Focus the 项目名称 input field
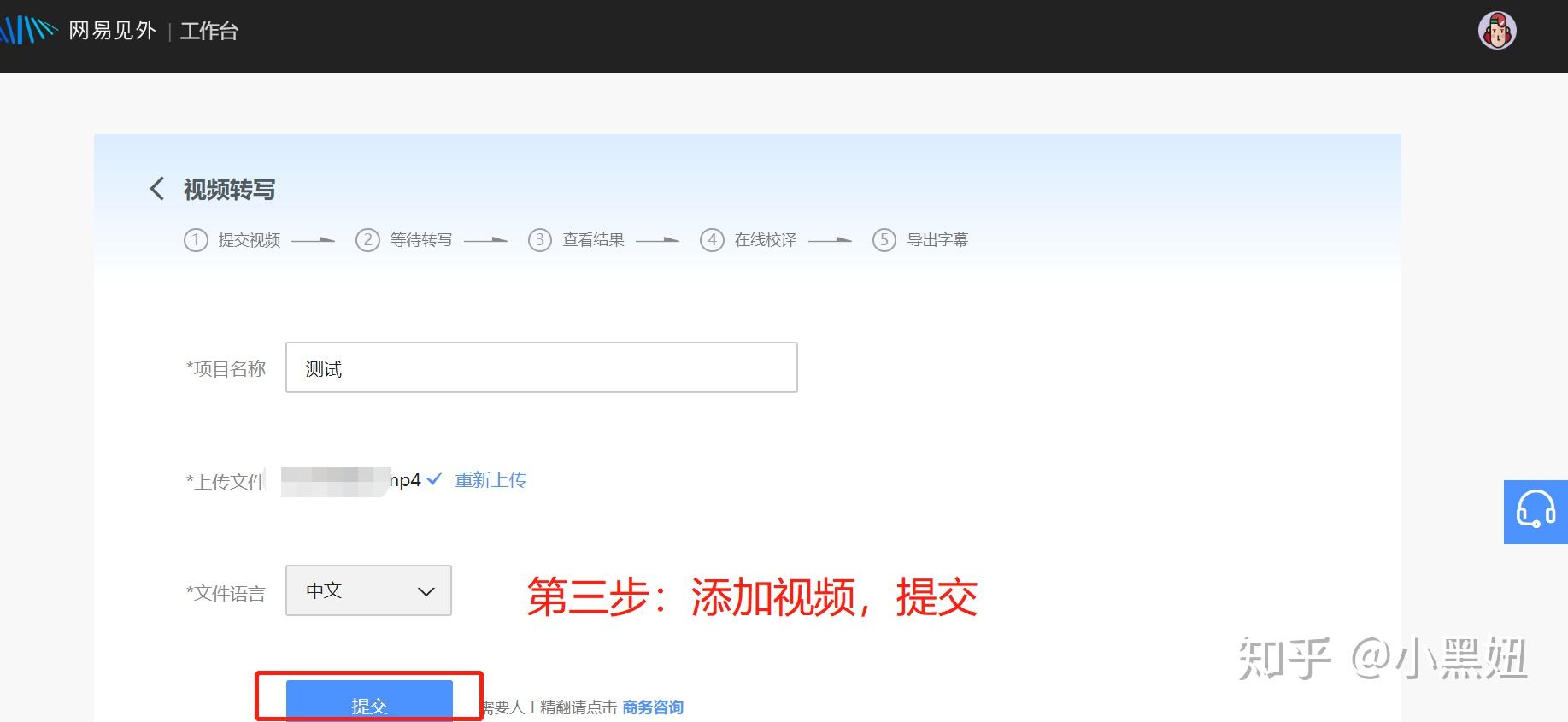This screenshot has height=722, width=1568. click(542, 367)
